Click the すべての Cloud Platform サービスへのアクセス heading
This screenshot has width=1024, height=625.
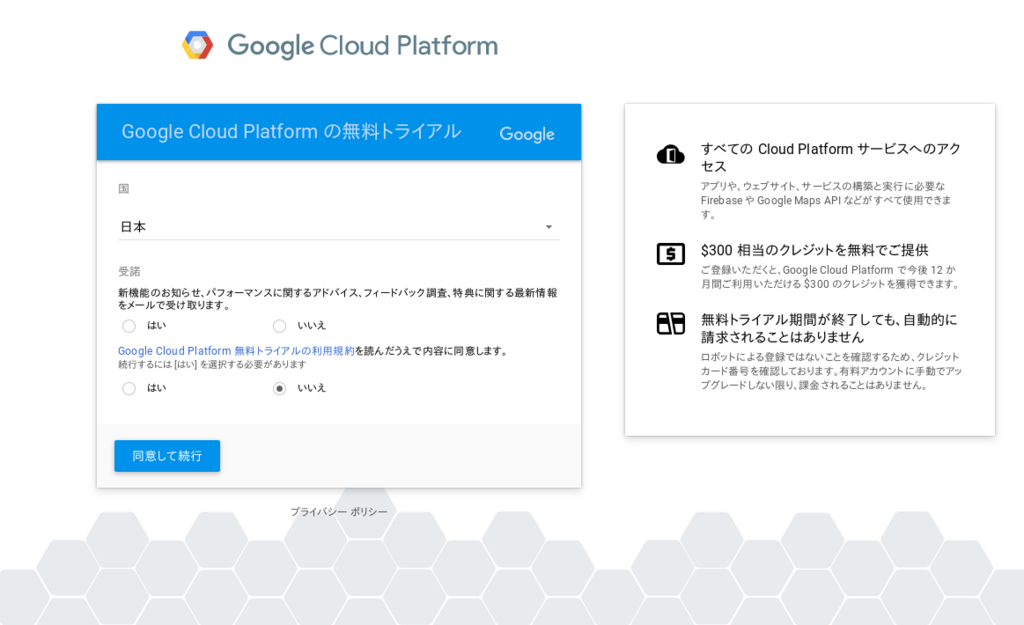[831, 157]
